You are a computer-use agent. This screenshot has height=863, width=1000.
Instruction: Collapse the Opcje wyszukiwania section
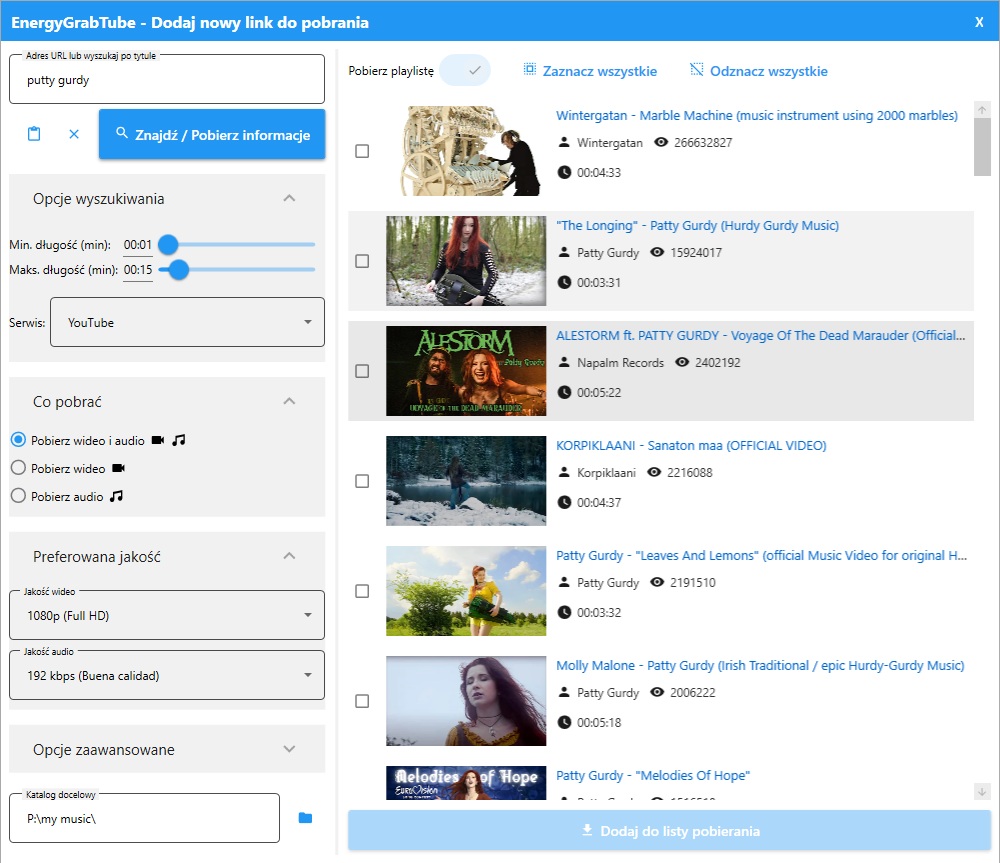click(x=289, y=198)
